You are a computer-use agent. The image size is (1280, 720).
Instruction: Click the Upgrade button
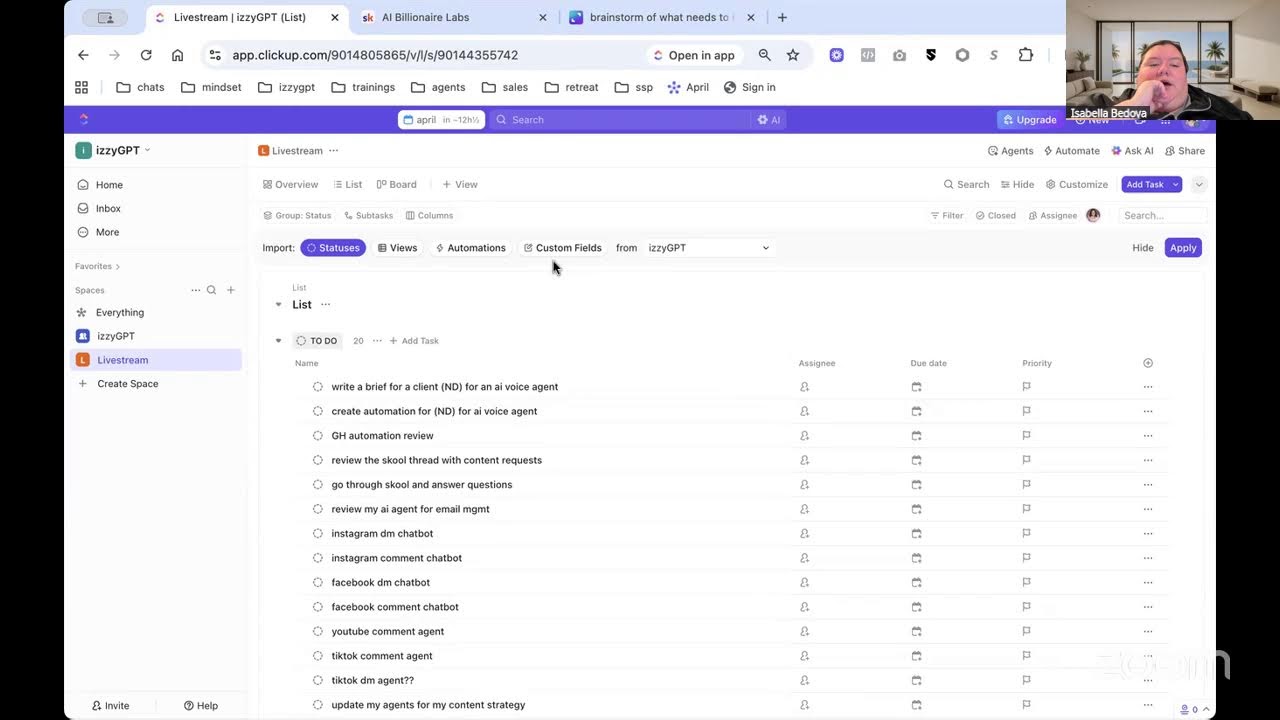click(x=1029, y=120)
